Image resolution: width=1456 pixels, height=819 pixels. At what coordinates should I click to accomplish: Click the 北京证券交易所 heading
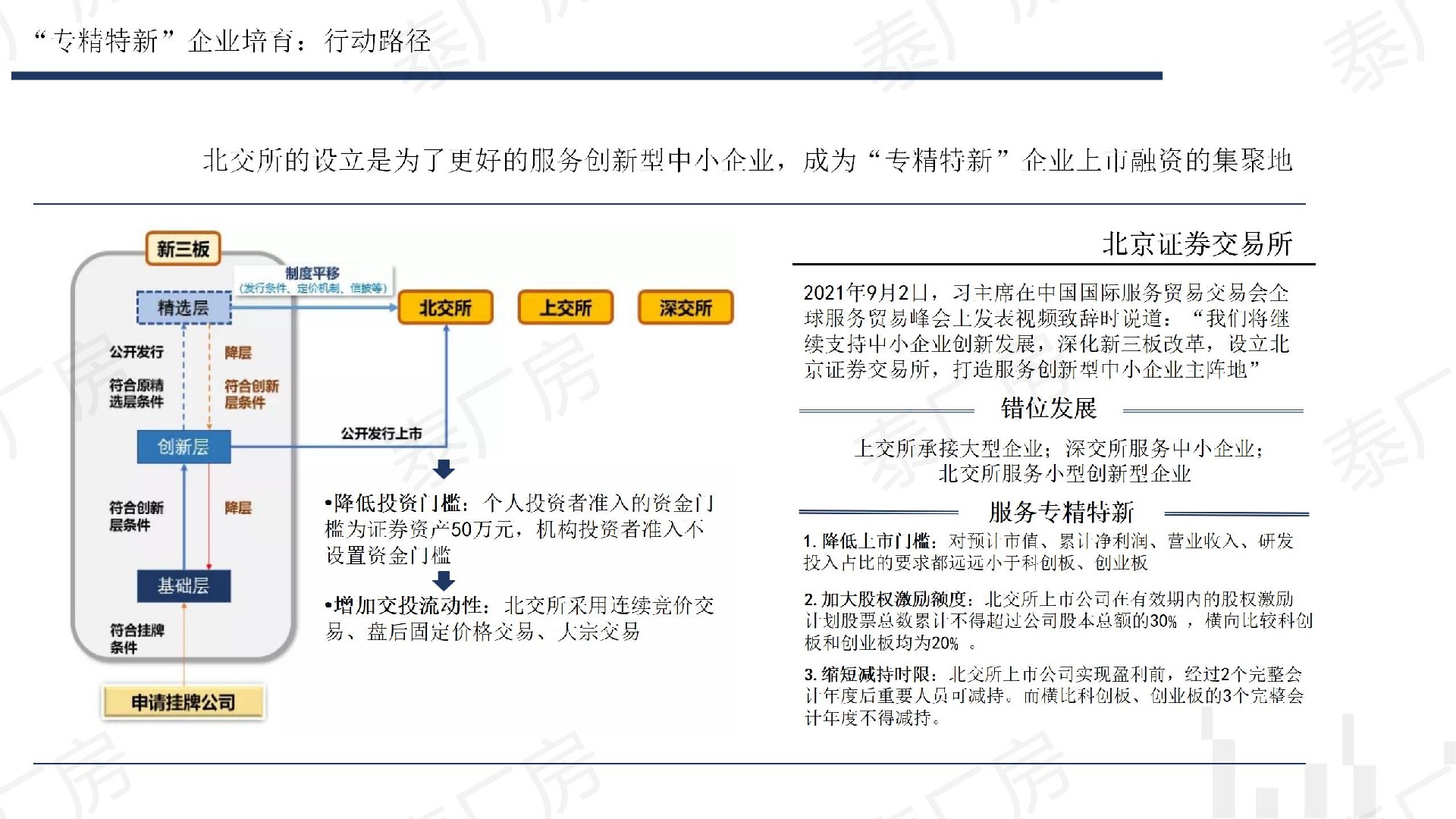[1197, 244]
